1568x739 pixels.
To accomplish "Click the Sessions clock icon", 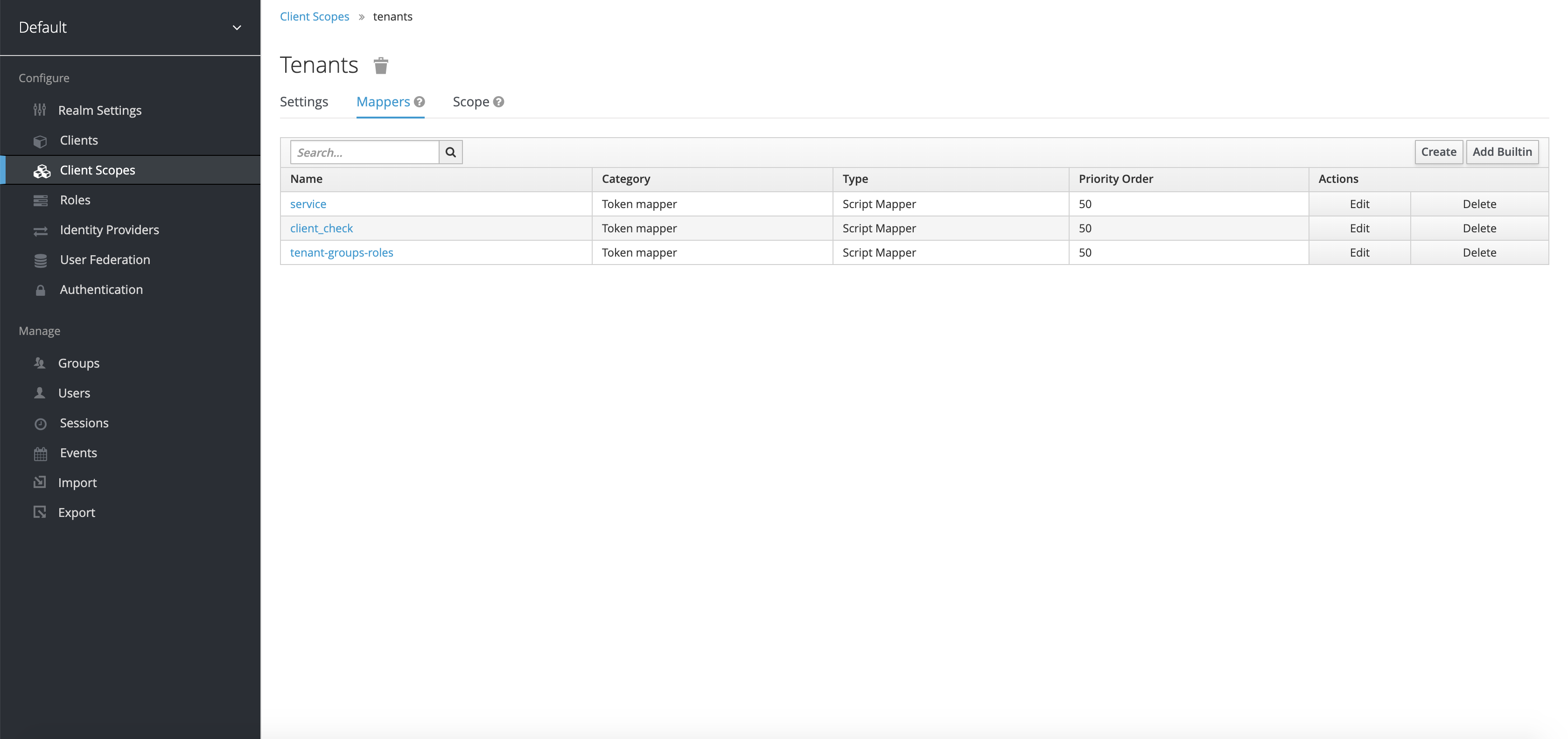I will [40, 424].
